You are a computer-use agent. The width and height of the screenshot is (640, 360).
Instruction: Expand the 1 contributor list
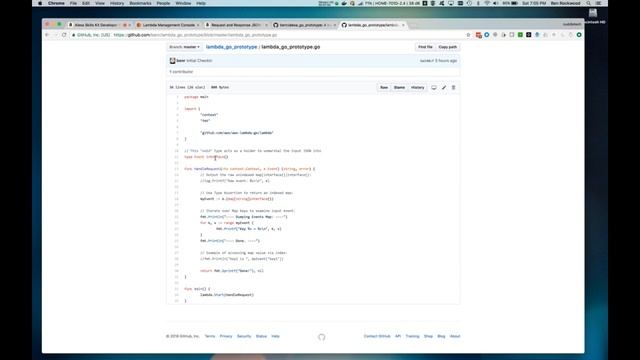pos(181,72)
